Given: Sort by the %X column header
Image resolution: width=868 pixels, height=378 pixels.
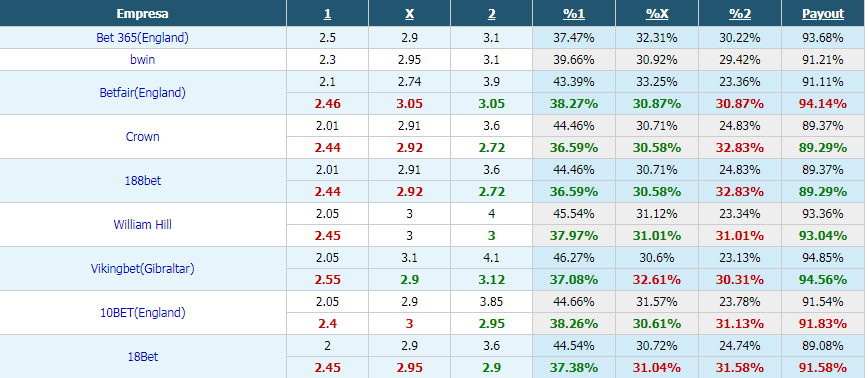Looking at the screenshot, I should 657,14.
